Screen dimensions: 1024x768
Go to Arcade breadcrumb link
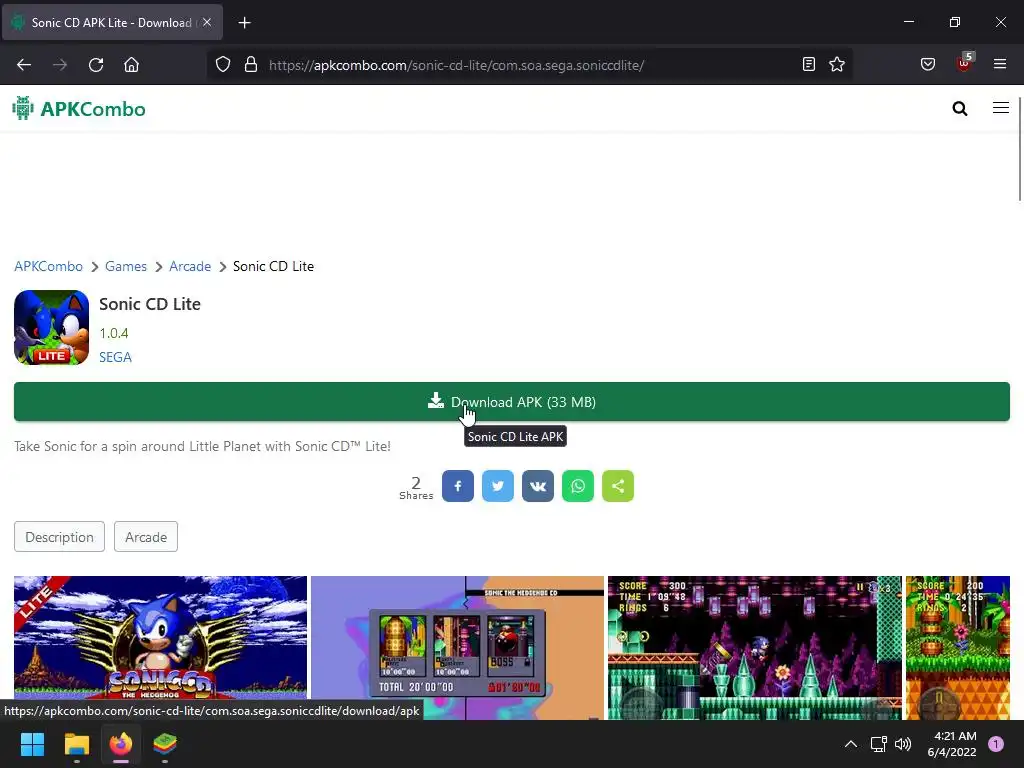coord(190,266)
